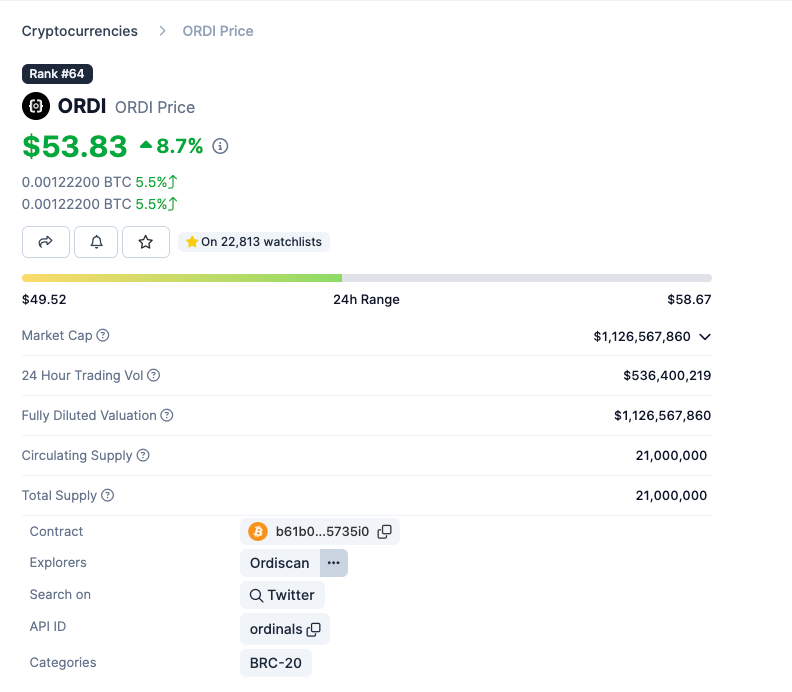The image size is (792, 692).
Task: Open the Cryptocurrencies breadcrumb link
Action: click(x=79, y=31)
